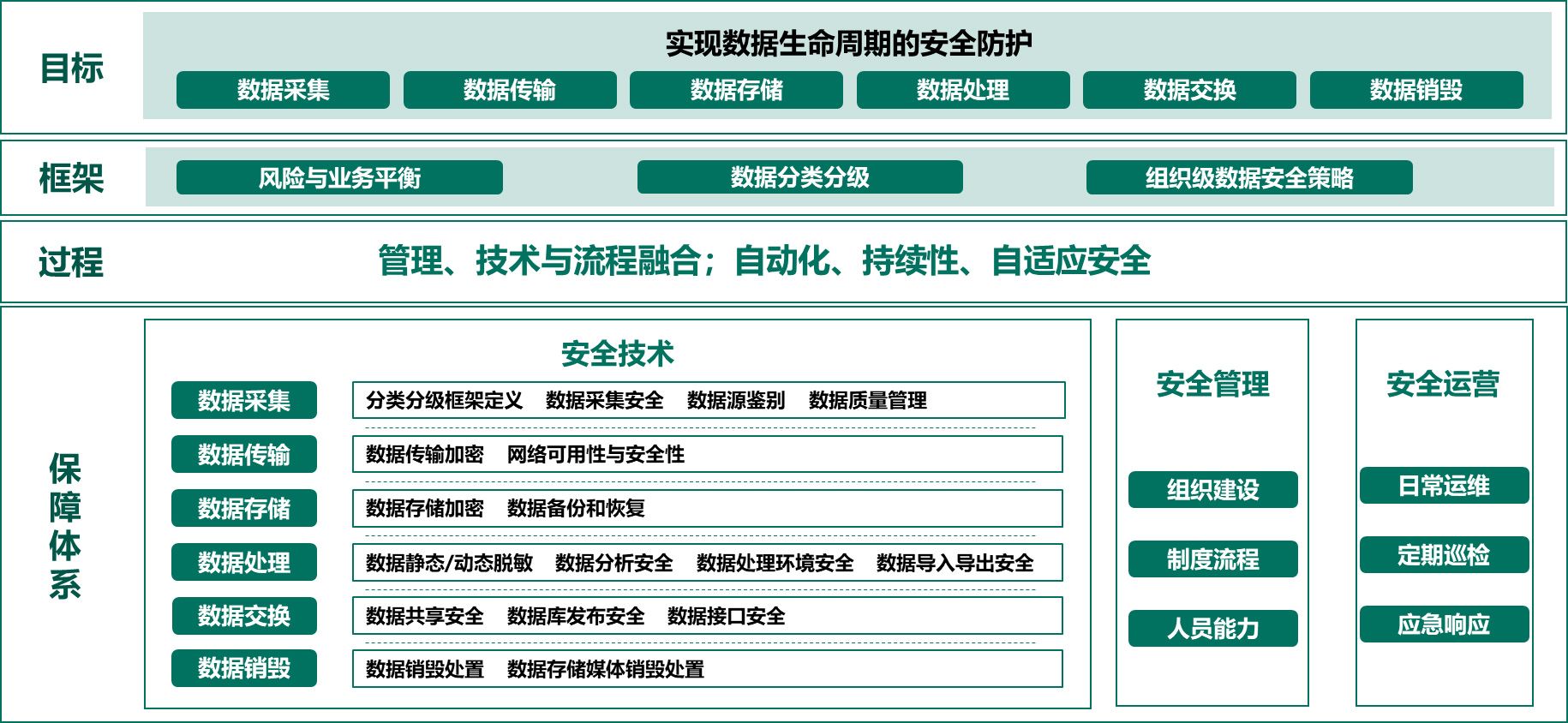Click the title 实现数据生命周期的安全防护
The height and width of the screenshot is (723, 1568).
coord(848,43)
